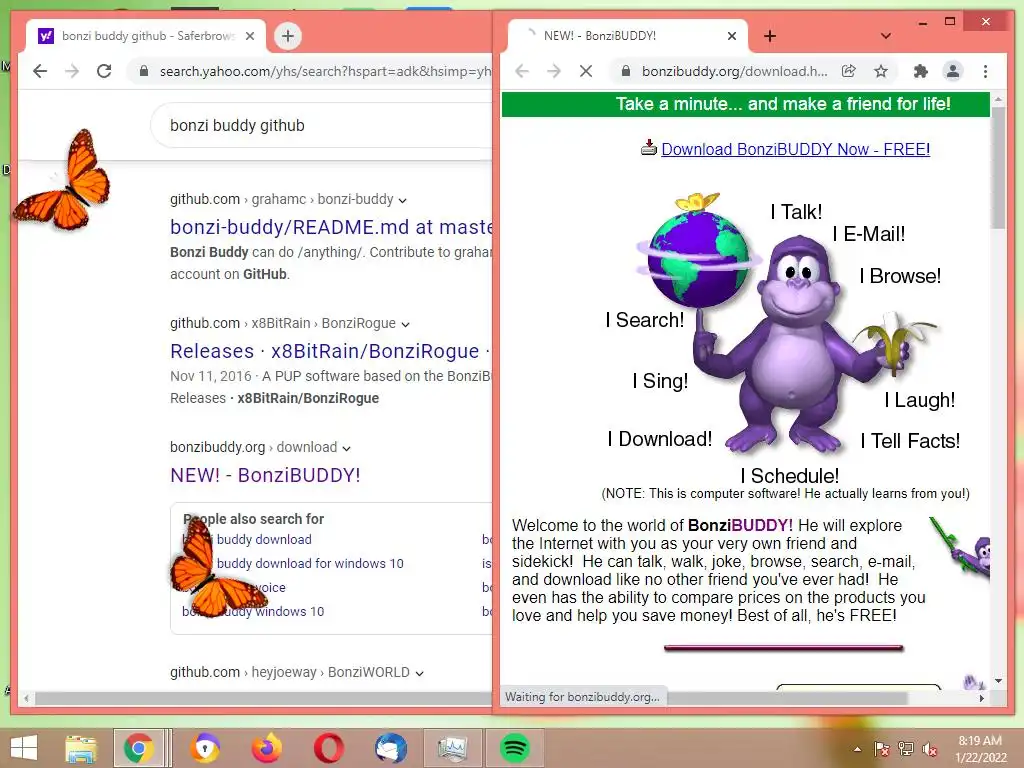Image resolution: width=1024 pixels, height=768 pixels.
Task: Open Thunderbird from the taskbar
Action: click(391, 748)
